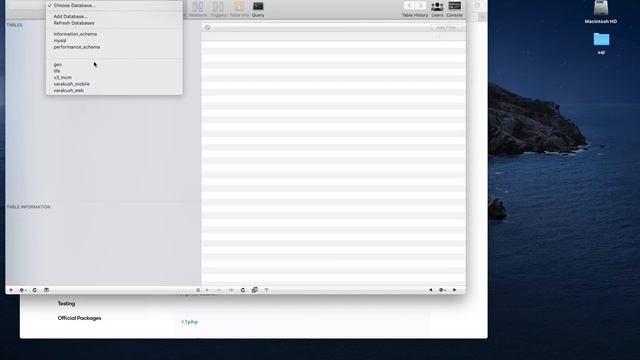This screenshot has height=360, width=640.
Task: Select 'Add Database...' from the menu
Action: [x=114, y=16]
